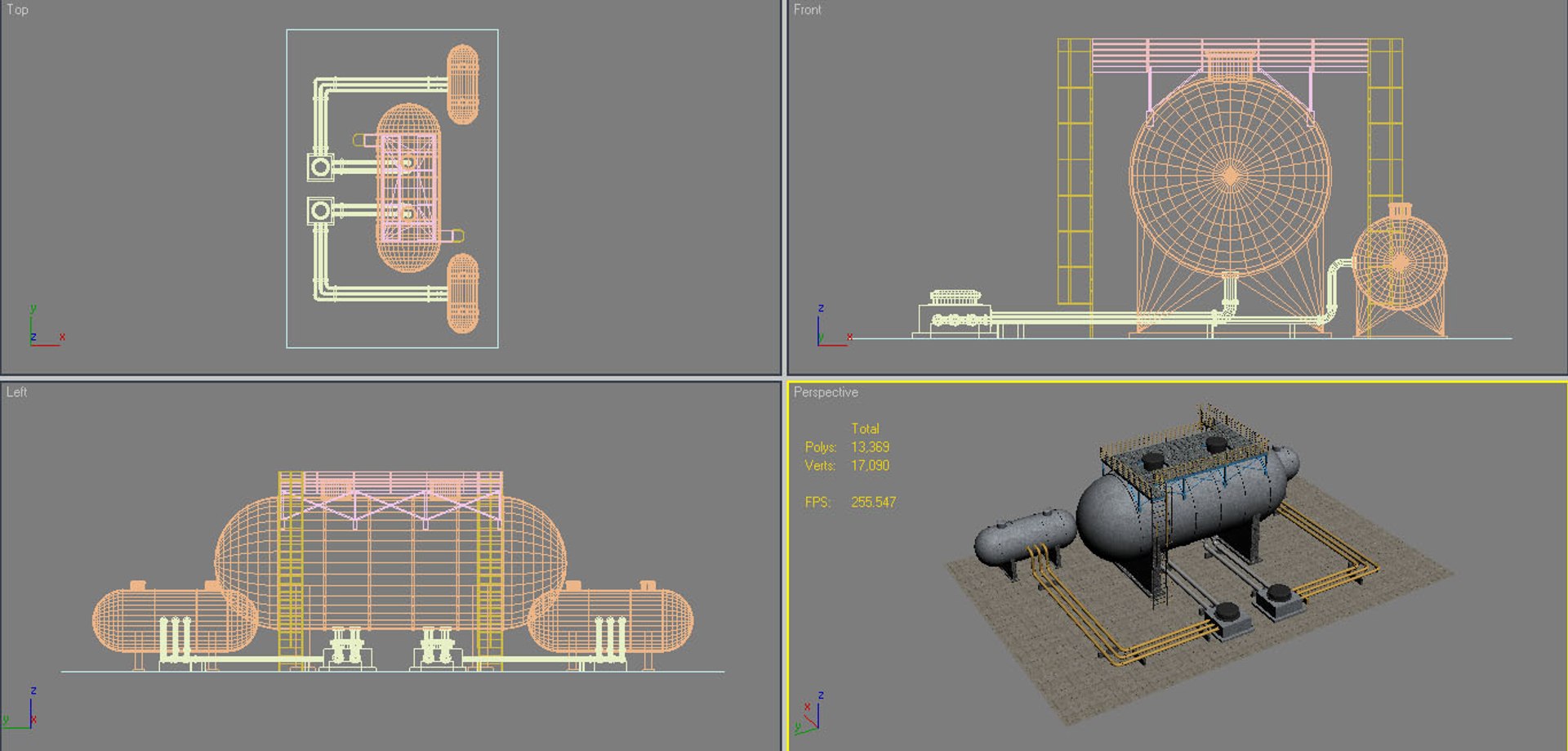Click the FPS value 255.547
This screenshot has height=751, width=1568.
[873, 503]
